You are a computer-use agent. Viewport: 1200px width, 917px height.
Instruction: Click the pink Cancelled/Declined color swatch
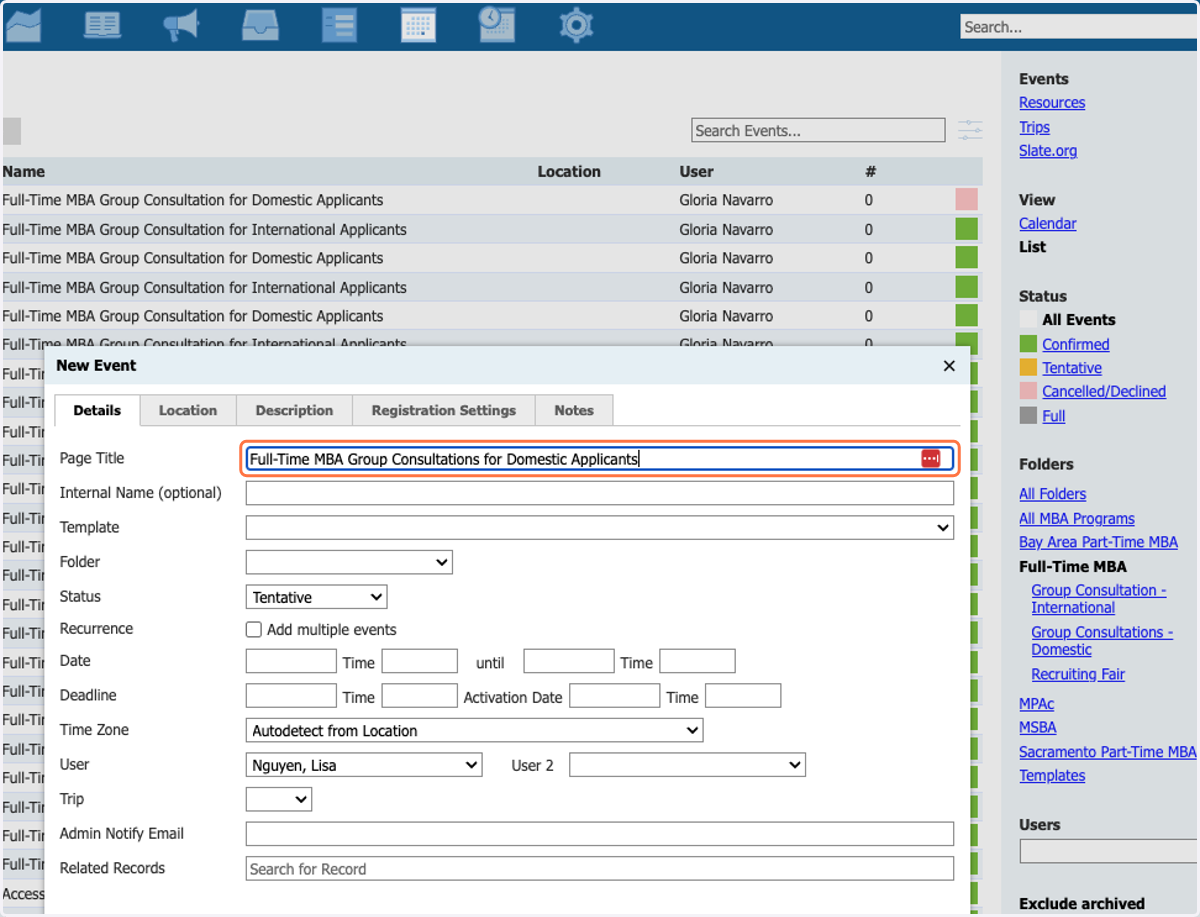pyautogui.click(x=1028, y=392)
